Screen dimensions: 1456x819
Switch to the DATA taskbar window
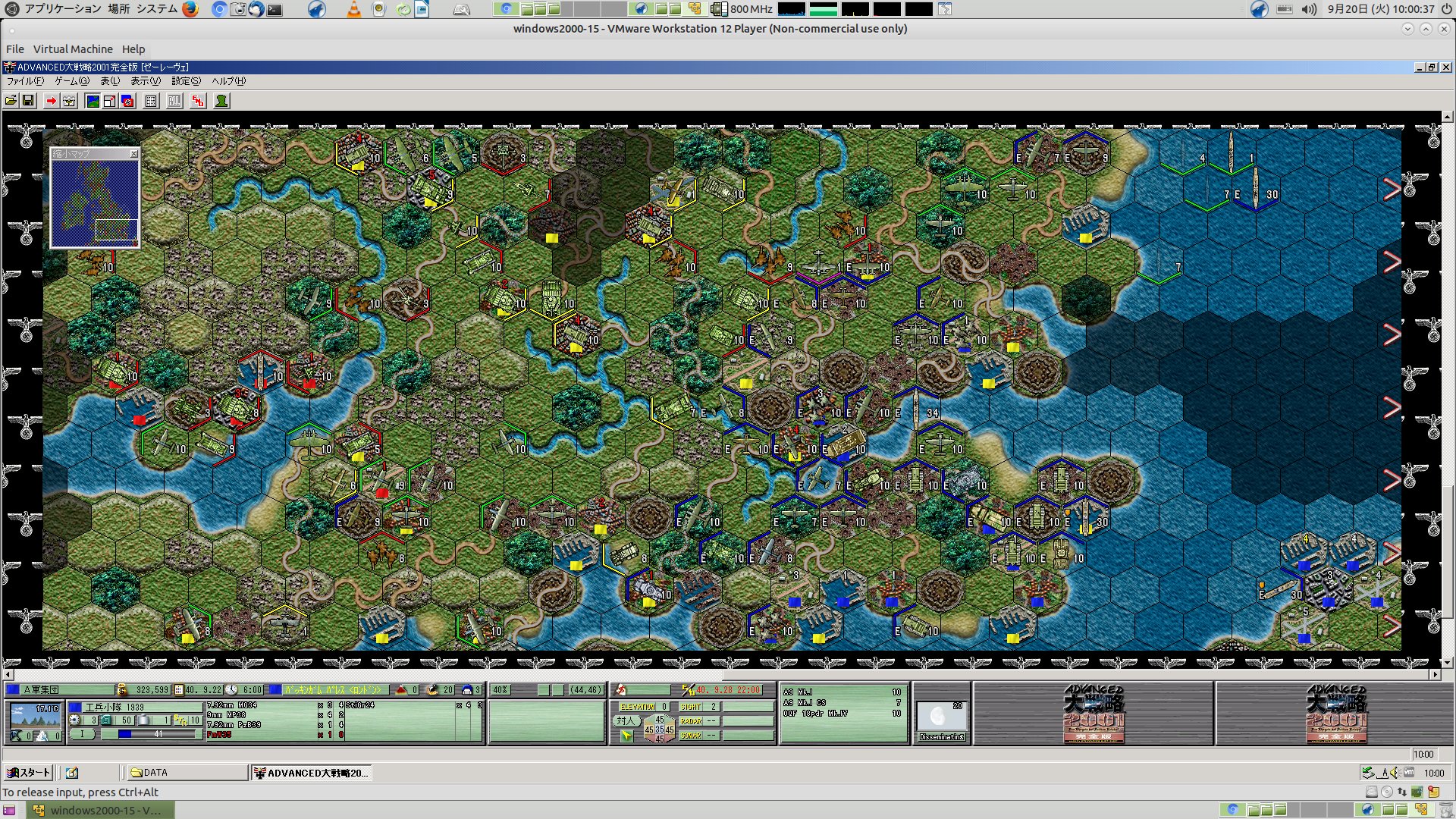tap(187, 773)
